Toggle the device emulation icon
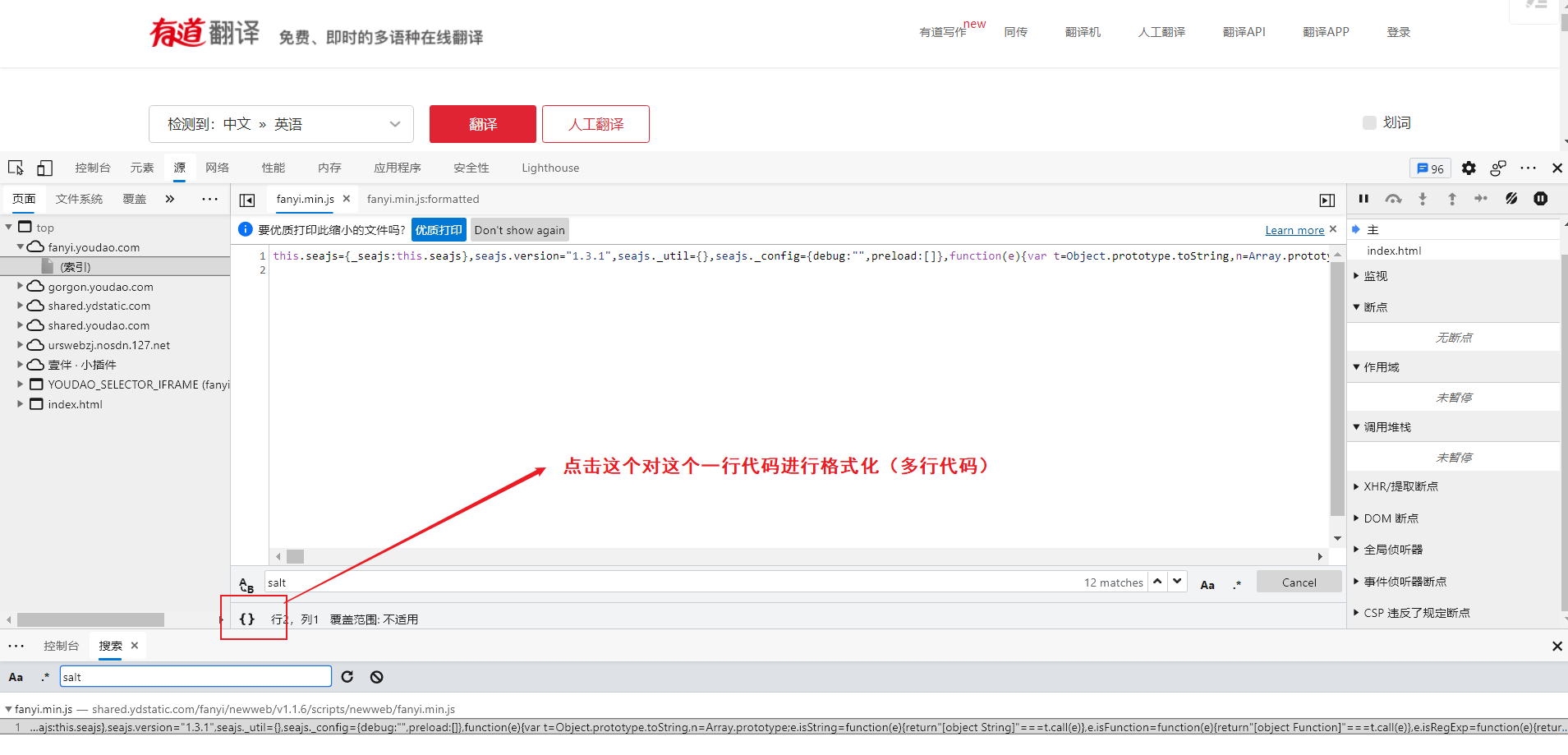 pos(44,168)
